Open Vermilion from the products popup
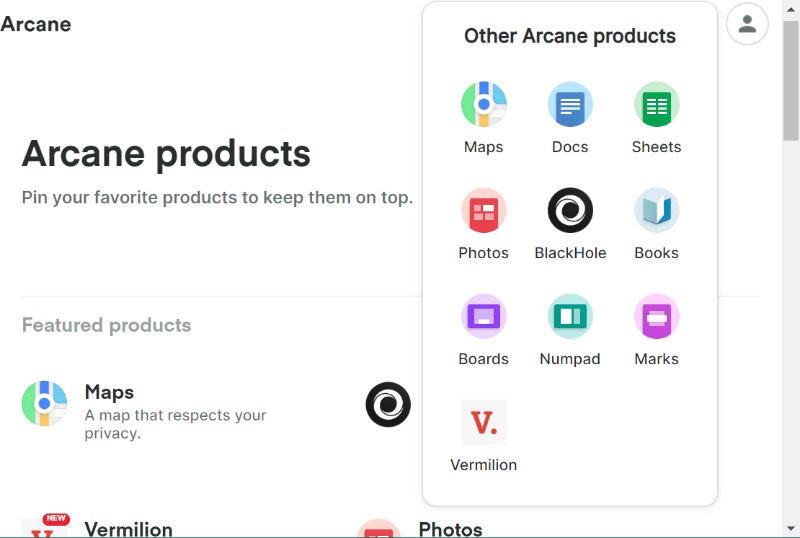800x538 pixels. 484,423
